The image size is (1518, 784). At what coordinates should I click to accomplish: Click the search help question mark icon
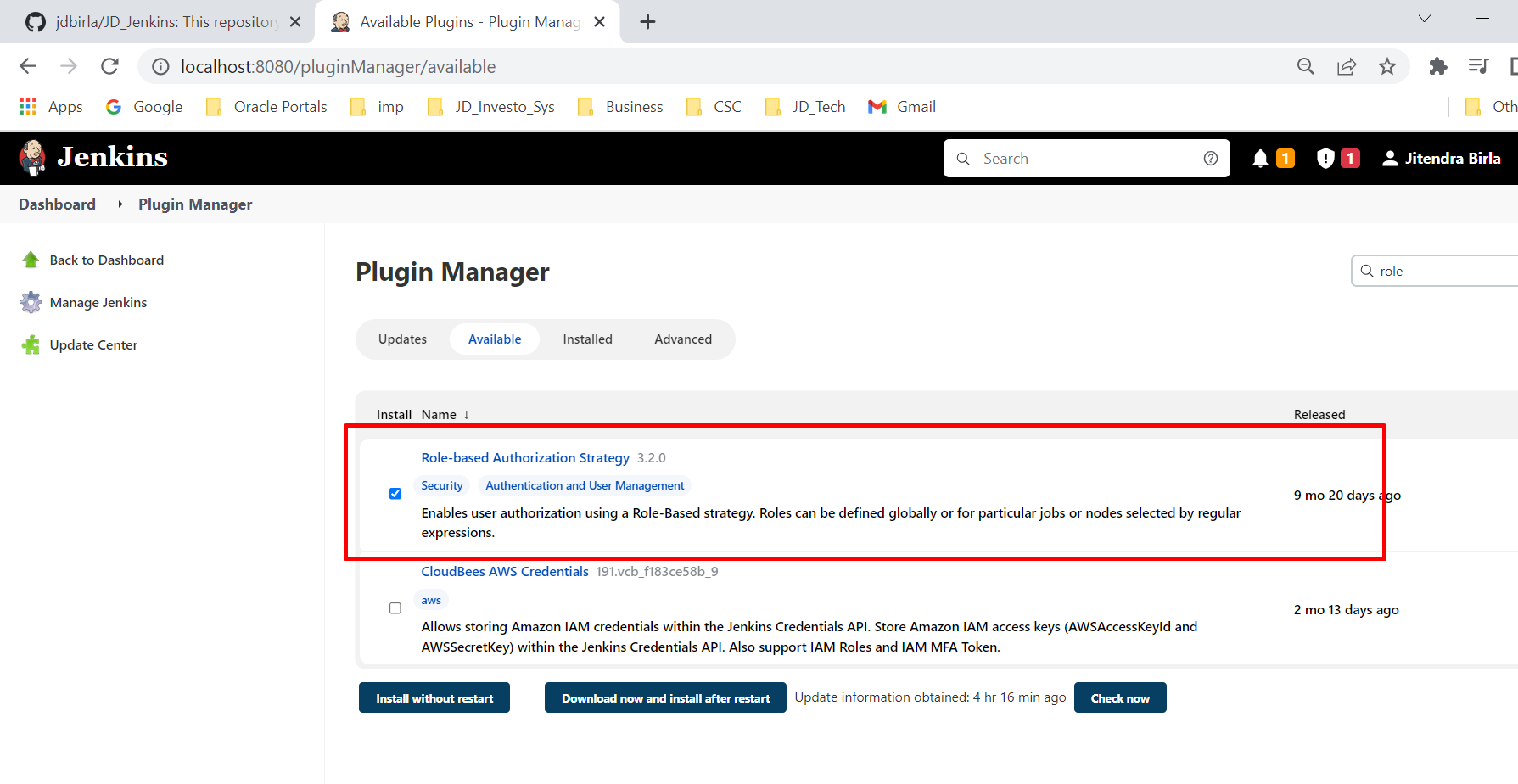coord(1211,159)
